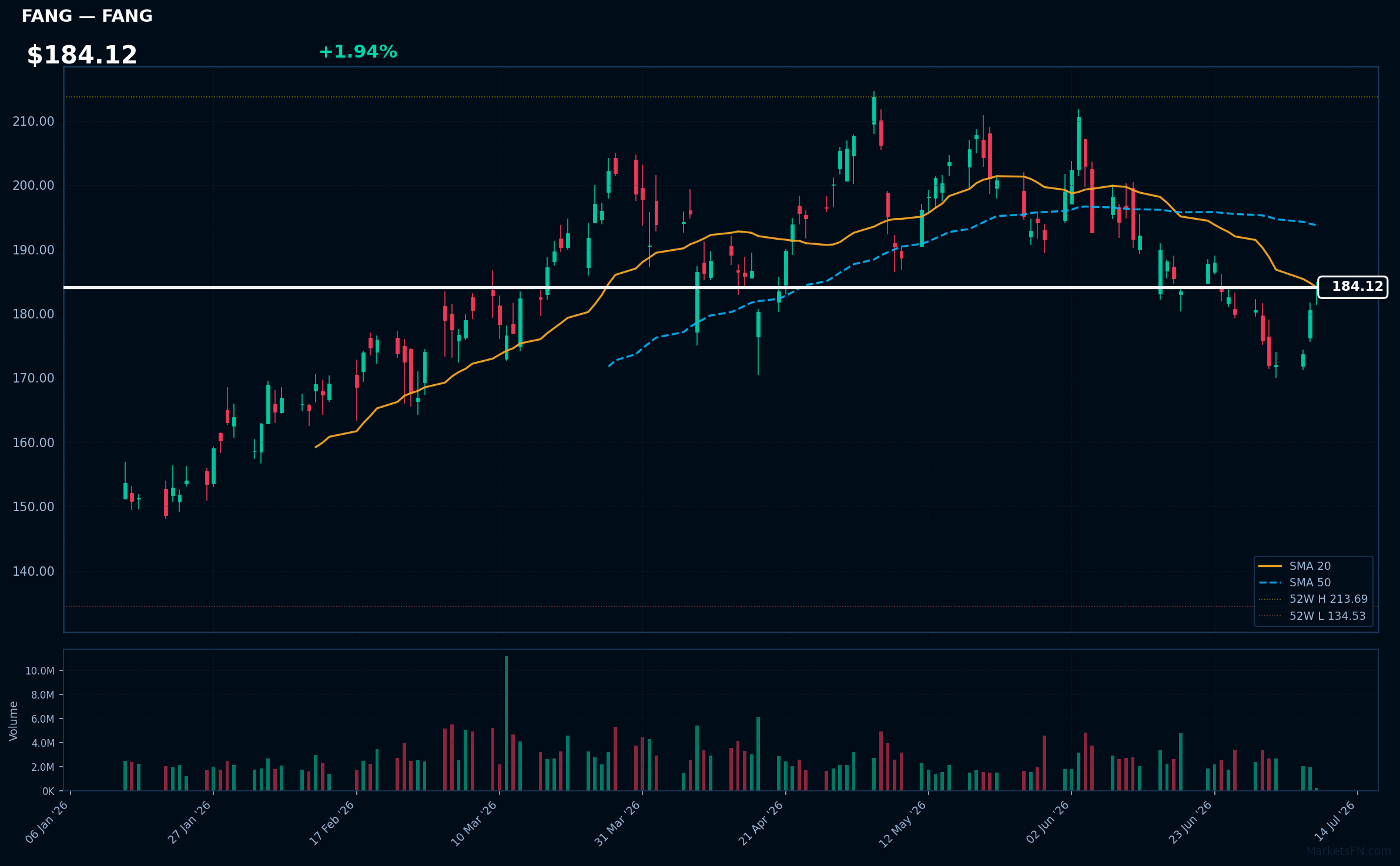
Task: Click the highest candlestick near 213
Action: 874,111
